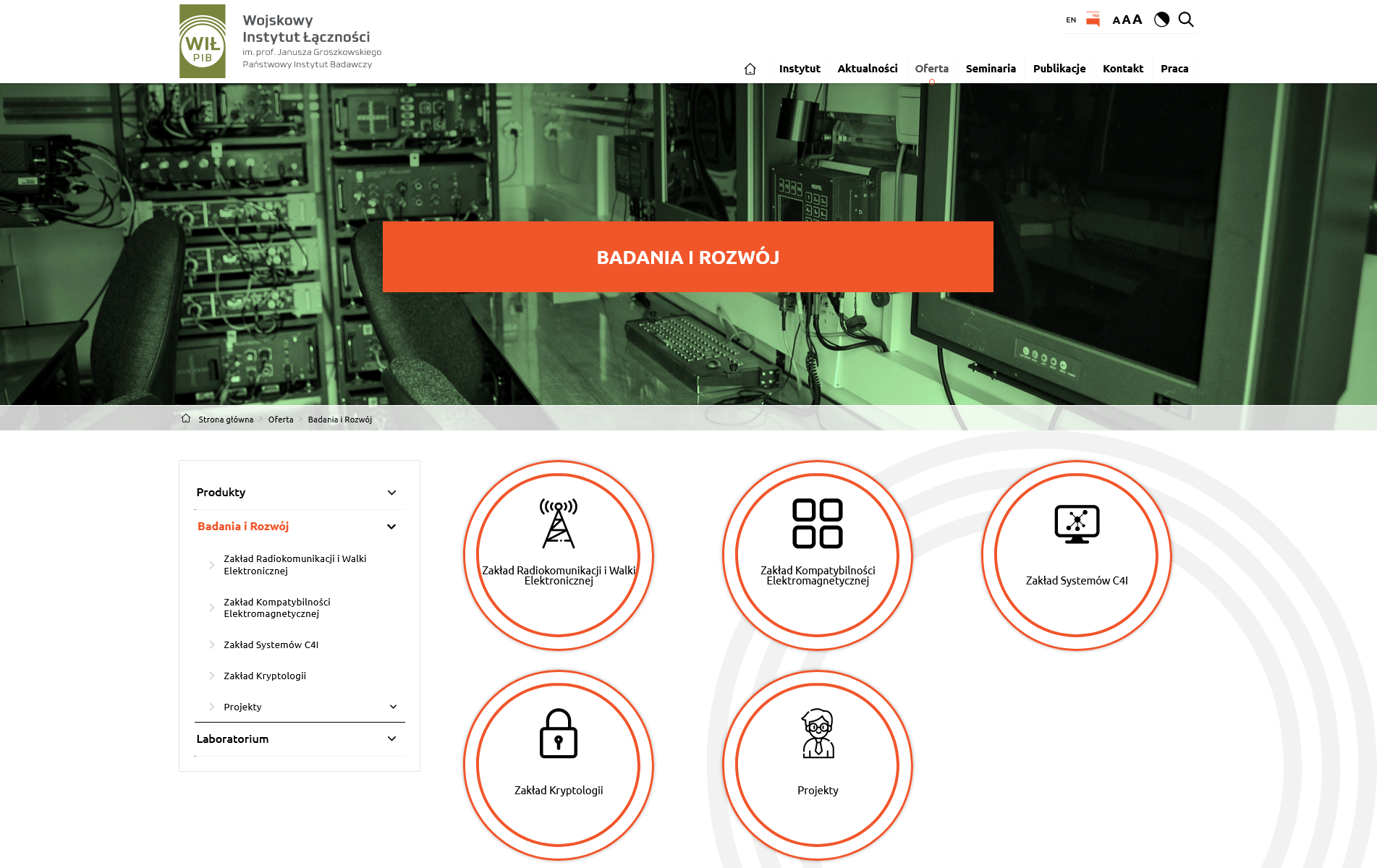Open the monitor icon for Systemów C4I
Image resolution: width=1377 pixels, height=868 pixels.
[1077, 524]
